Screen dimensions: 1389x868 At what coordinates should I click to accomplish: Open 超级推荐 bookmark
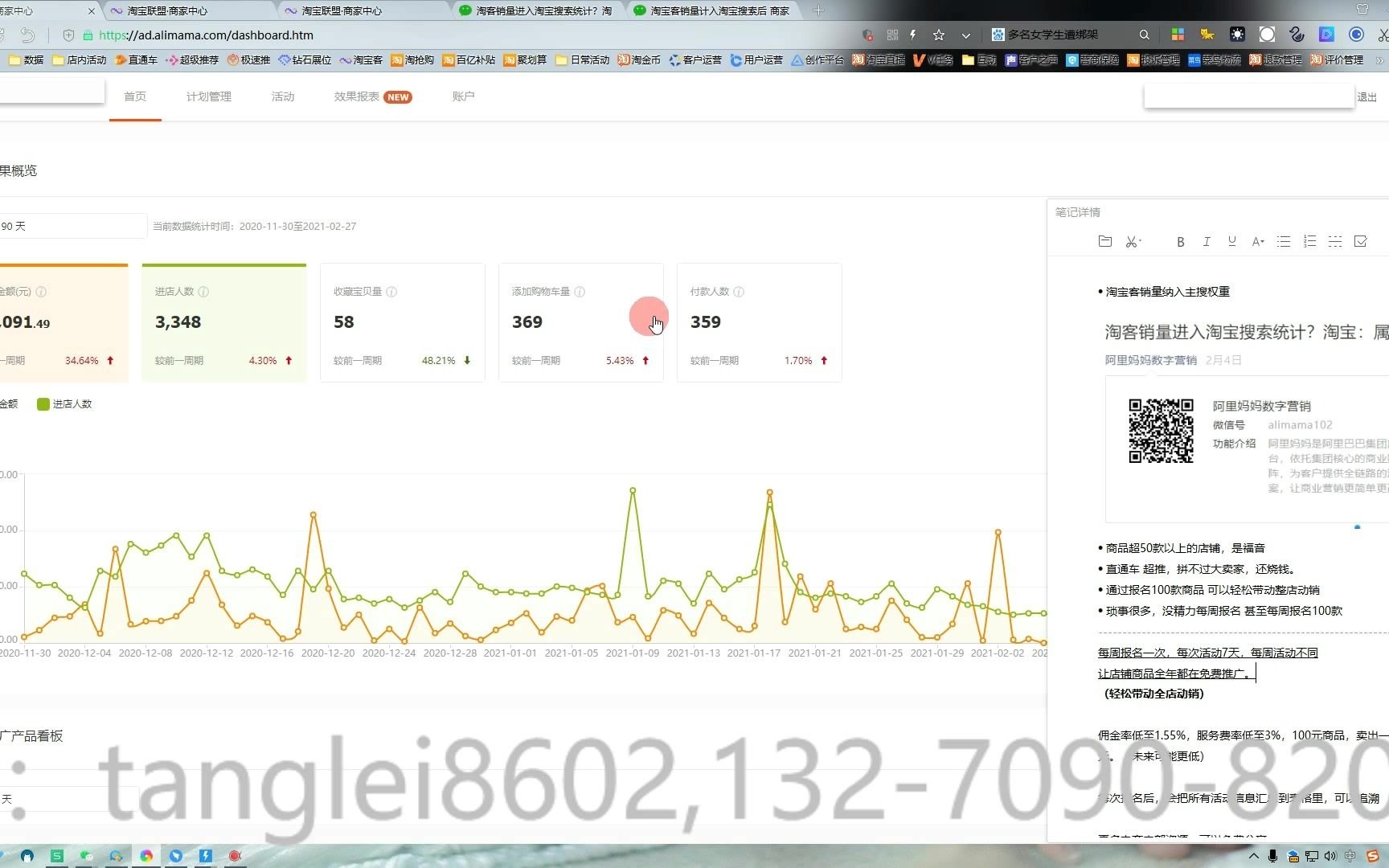(192, 60)
